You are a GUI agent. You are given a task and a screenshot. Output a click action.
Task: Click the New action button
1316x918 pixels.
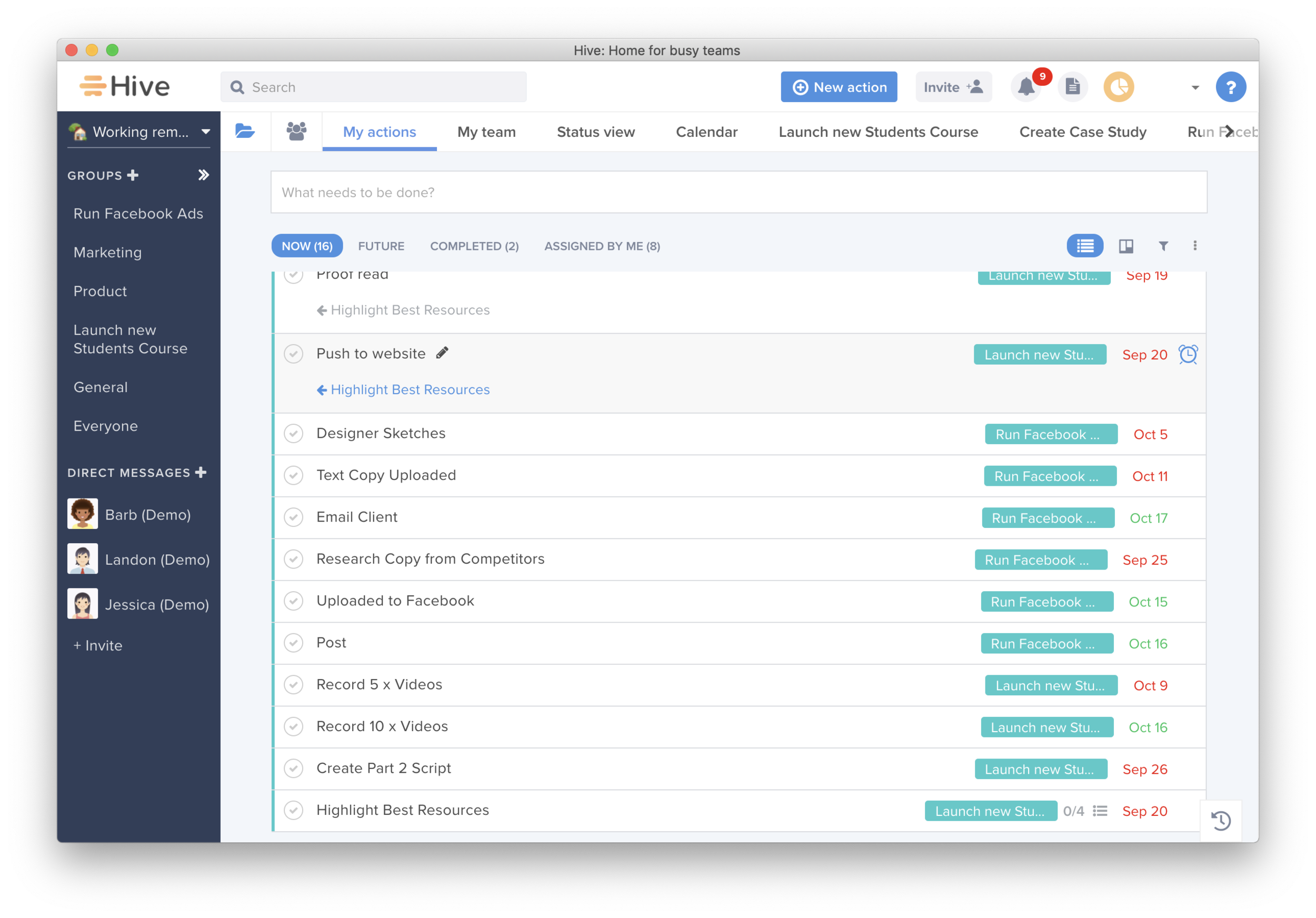839,87
